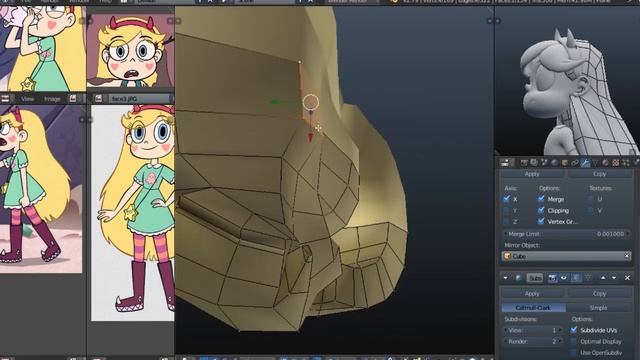Toggle the Merge option checkbox

[541, 199]
